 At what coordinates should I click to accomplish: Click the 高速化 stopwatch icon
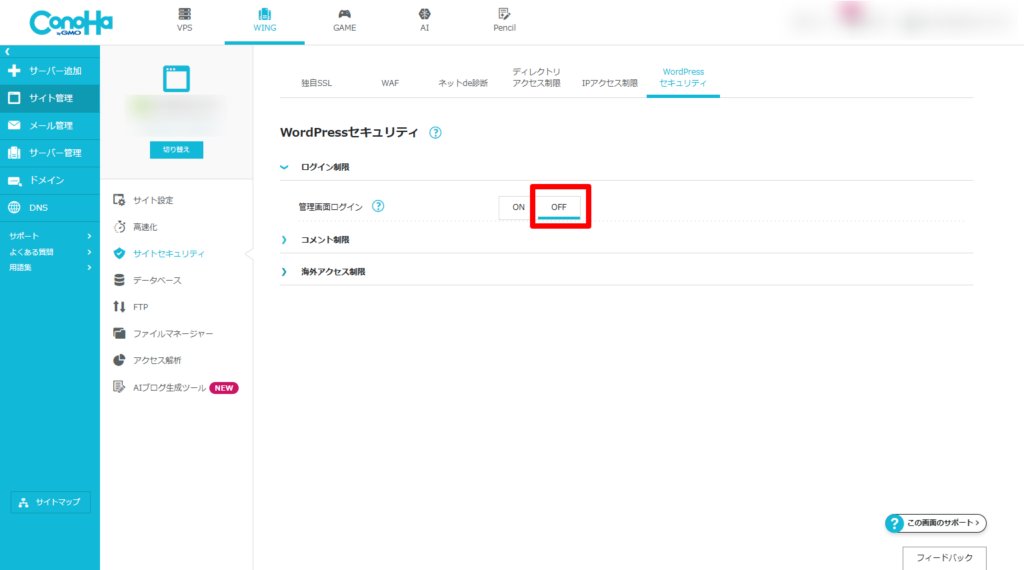(x=119, y=227)
